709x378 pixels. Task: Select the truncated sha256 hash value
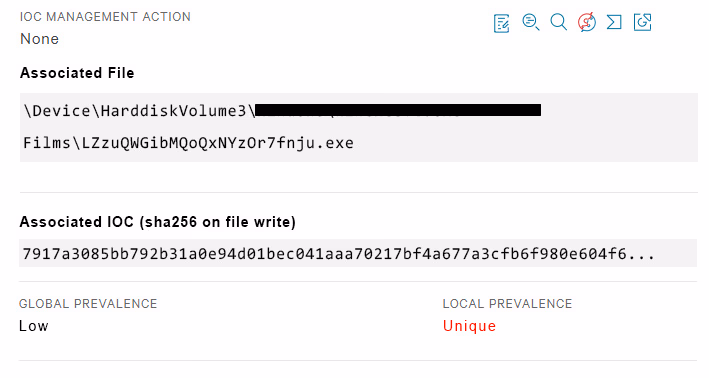pos(339,254)
